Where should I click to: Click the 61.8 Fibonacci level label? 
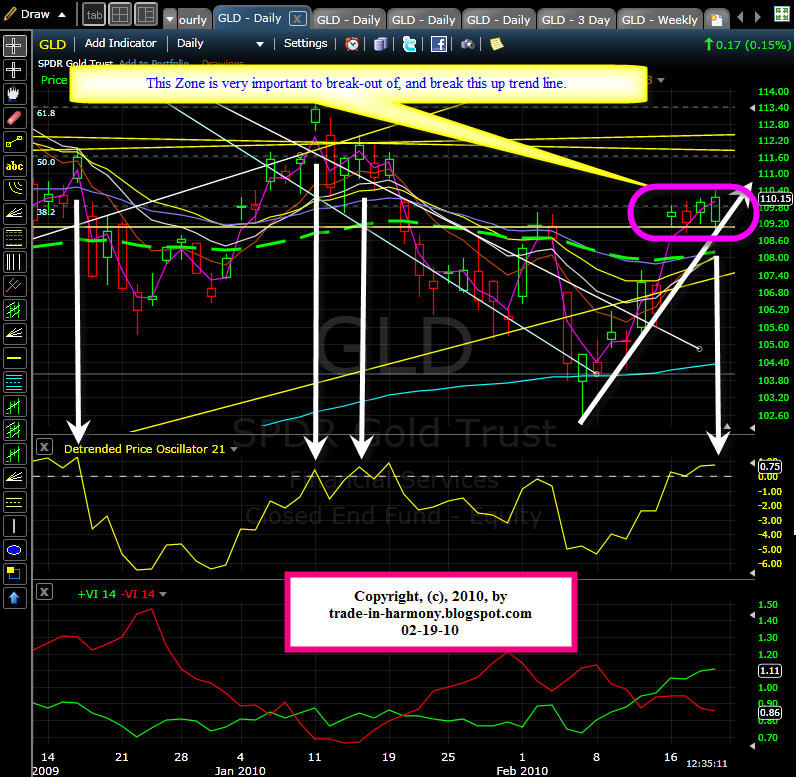click(x=46, y=113)
